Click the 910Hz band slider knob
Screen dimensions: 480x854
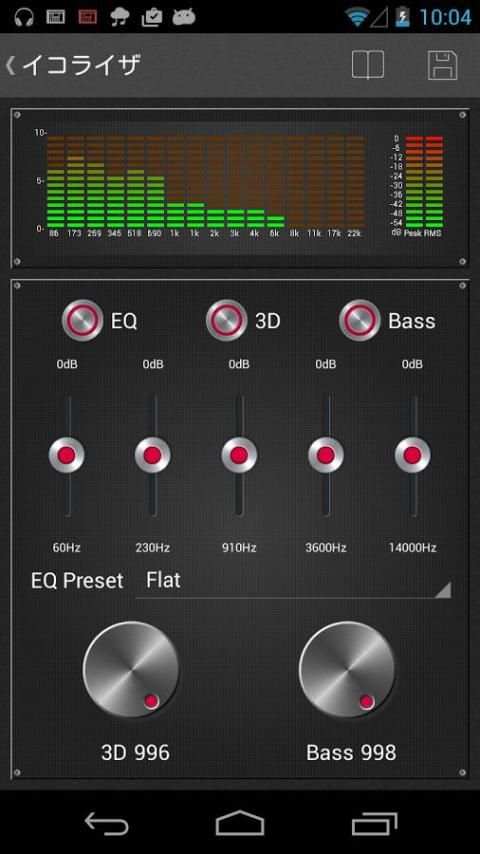point(239,455)
